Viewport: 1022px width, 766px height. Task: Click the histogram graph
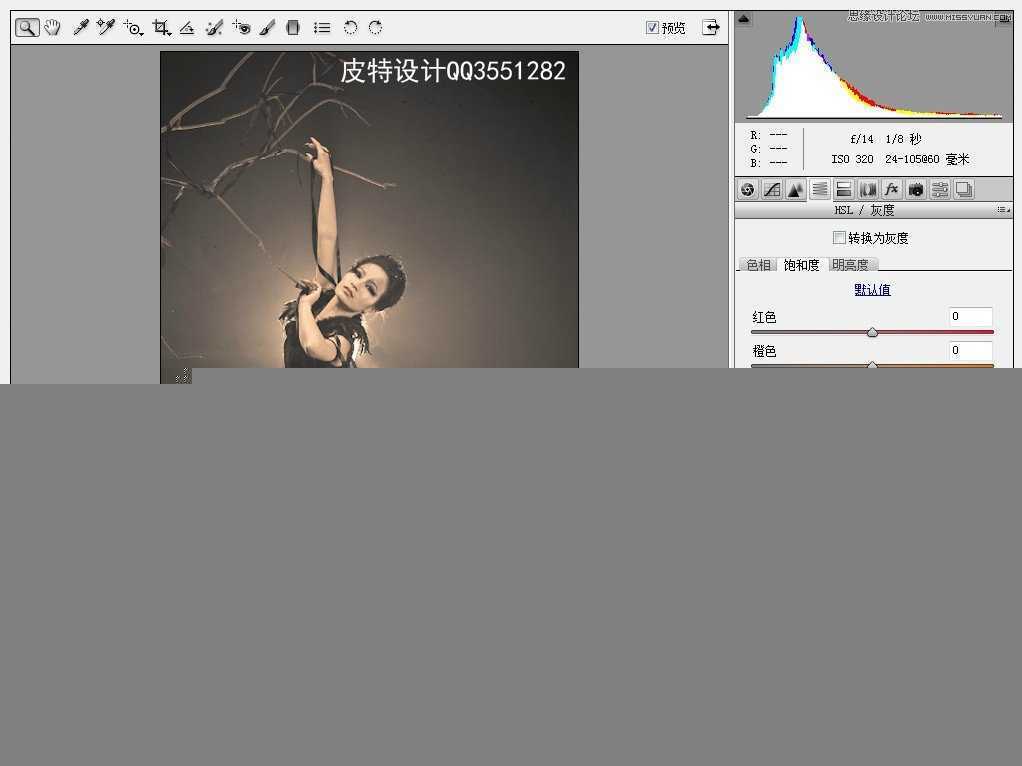[x=873, y=66]
